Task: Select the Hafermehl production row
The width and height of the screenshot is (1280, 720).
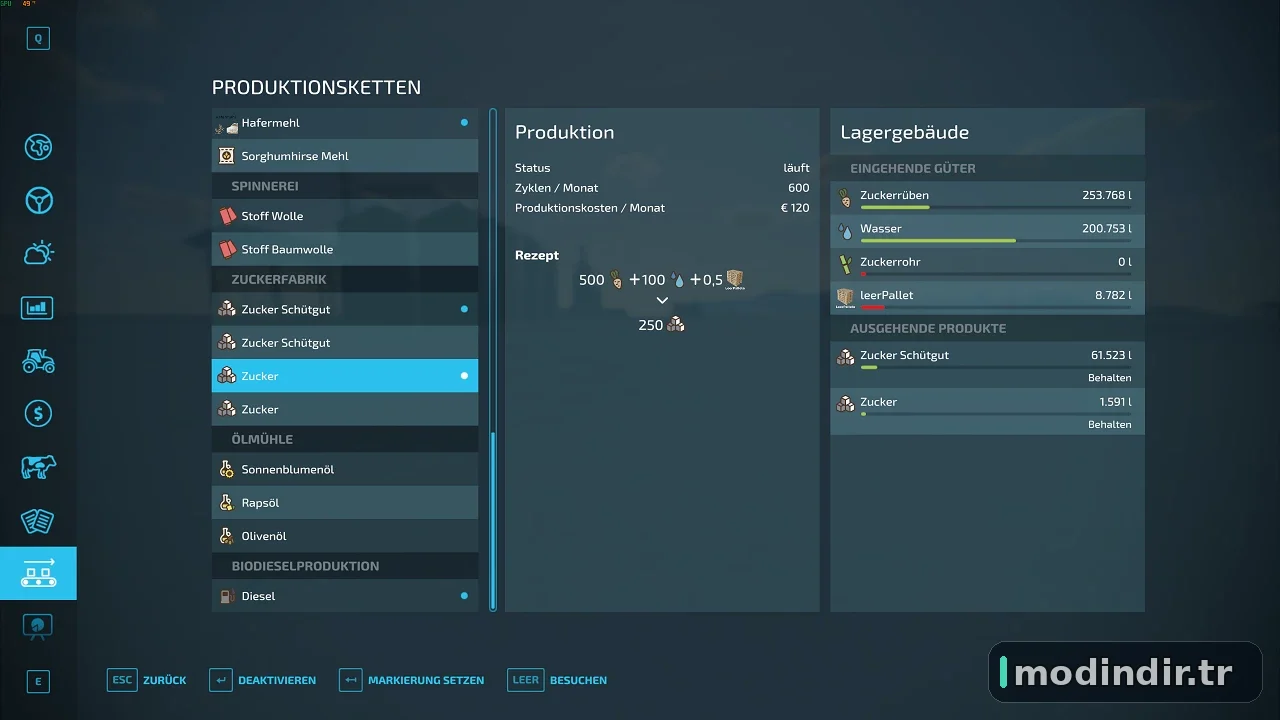Action: (345, 123)
